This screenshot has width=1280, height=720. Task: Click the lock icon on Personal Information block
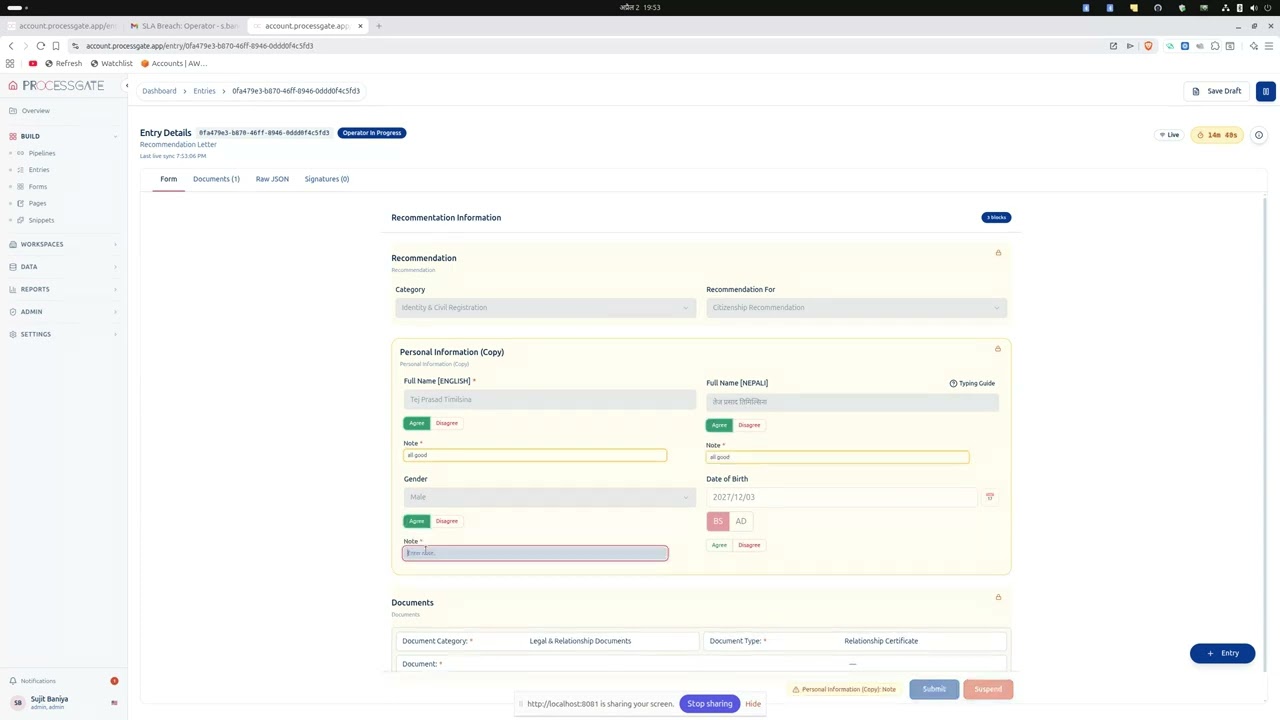coord(997,349)
